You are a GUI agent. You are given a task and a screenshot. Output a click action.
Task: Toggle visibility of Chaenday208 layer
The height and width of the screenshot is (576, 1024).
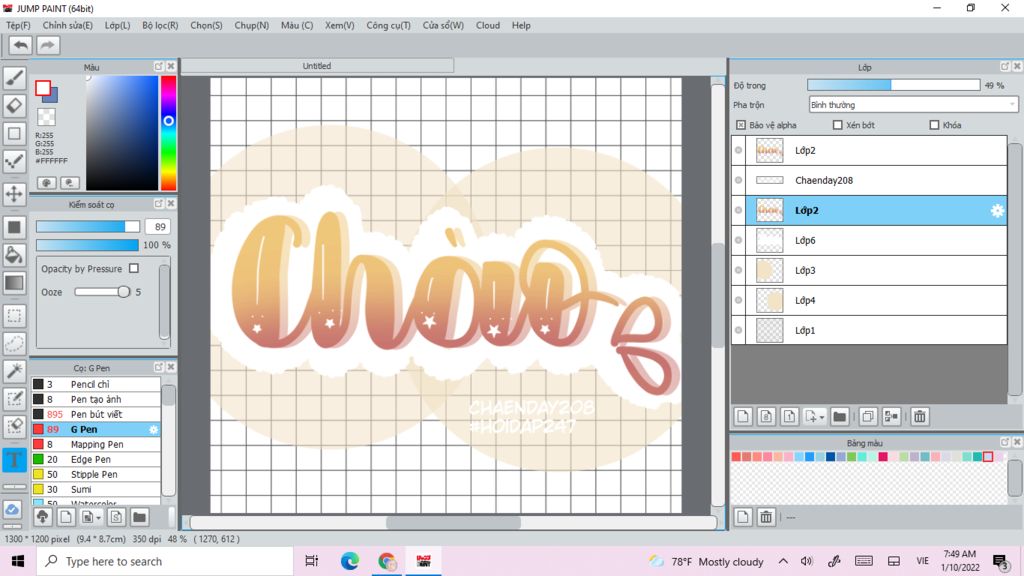pos(739,180)
